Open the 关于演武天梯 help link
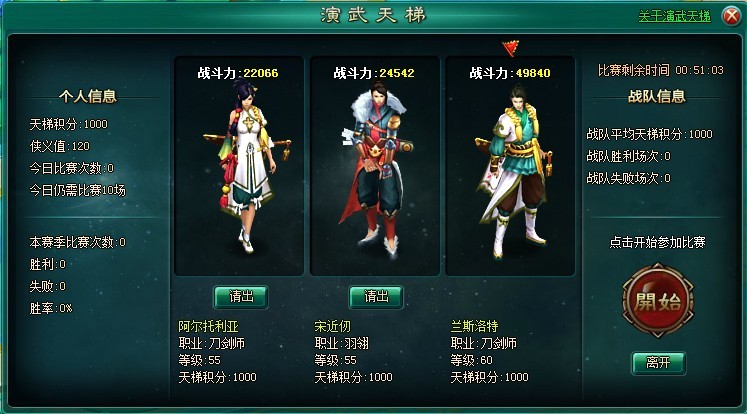Image resolution: width=747 pixels, height=414 pixels. click(x=674, y=16)
